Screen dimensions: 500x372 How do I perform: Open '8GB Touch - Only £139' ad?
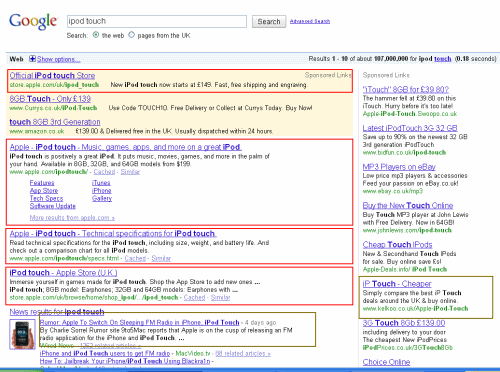[x=50, y=99]
